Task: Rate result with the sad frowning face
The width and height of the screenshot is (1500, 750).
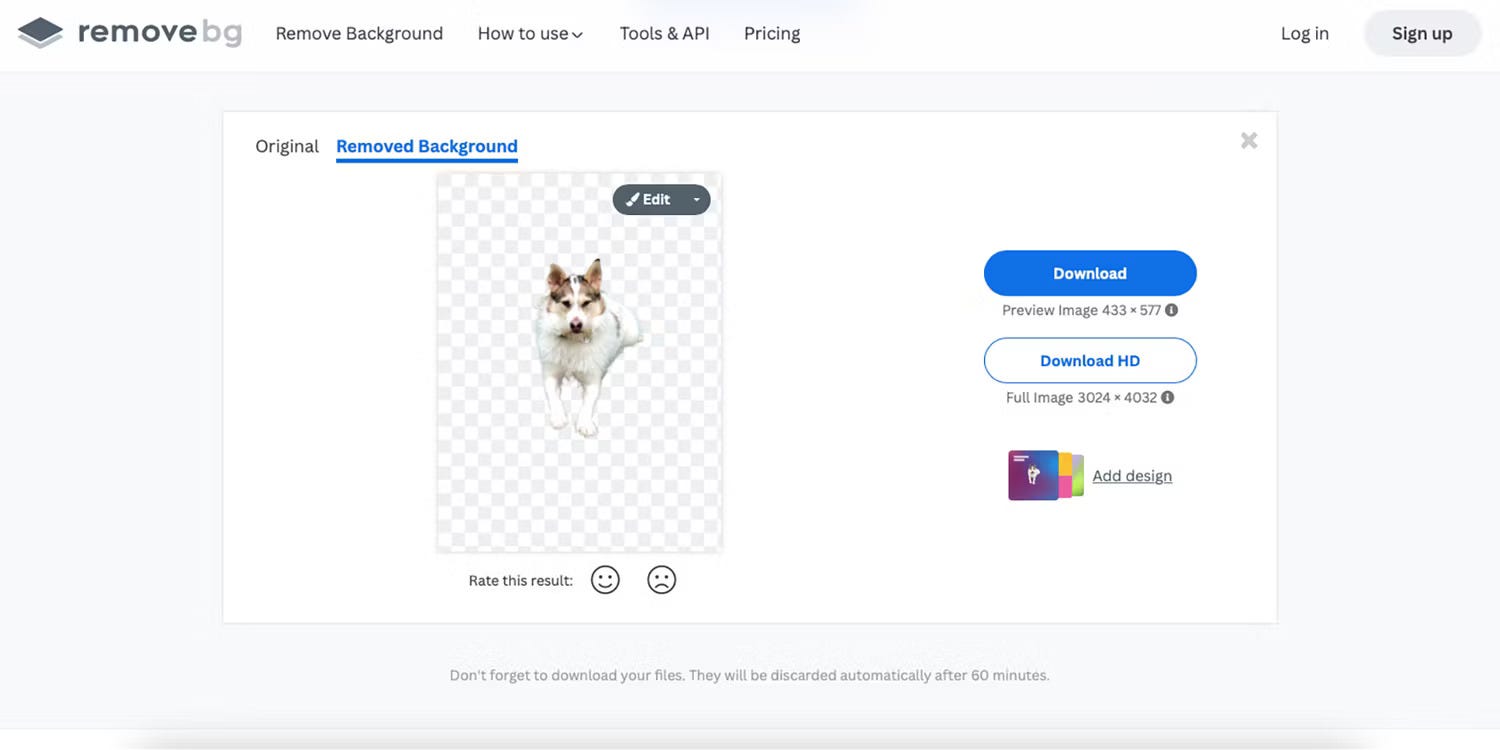Action: point(661,580)
